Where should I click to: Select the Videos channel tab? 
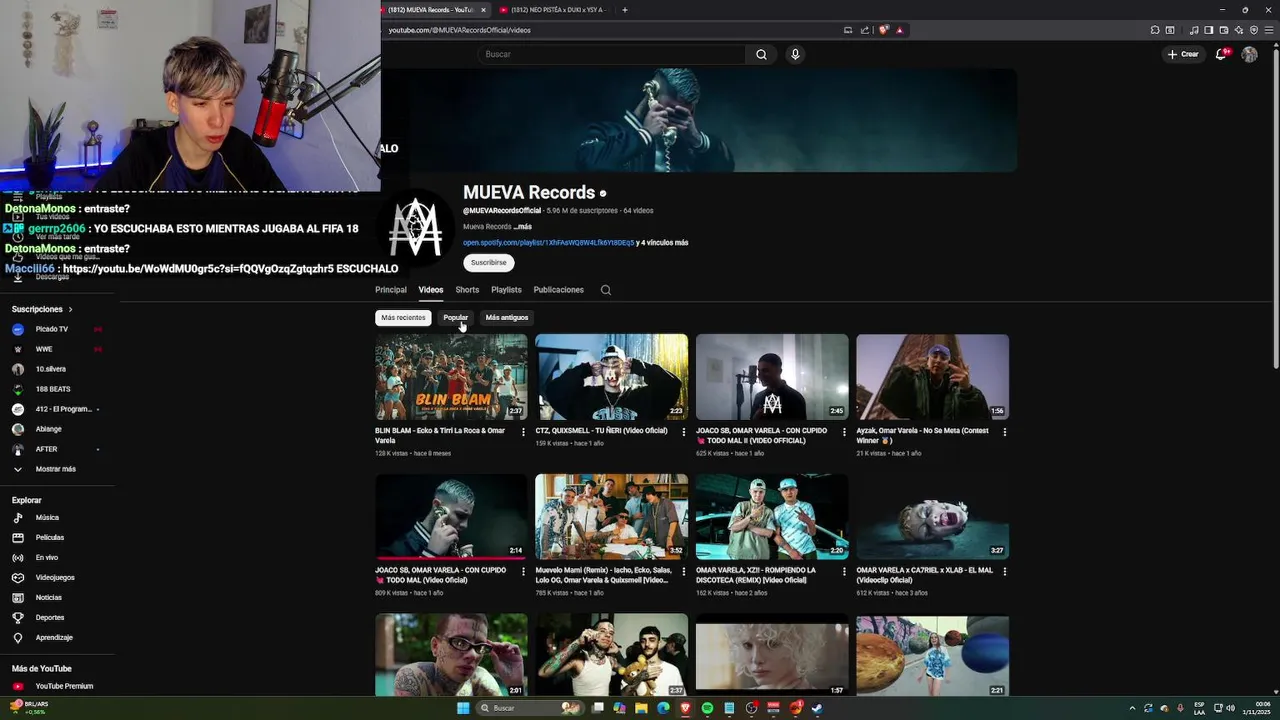pos(431,290)
